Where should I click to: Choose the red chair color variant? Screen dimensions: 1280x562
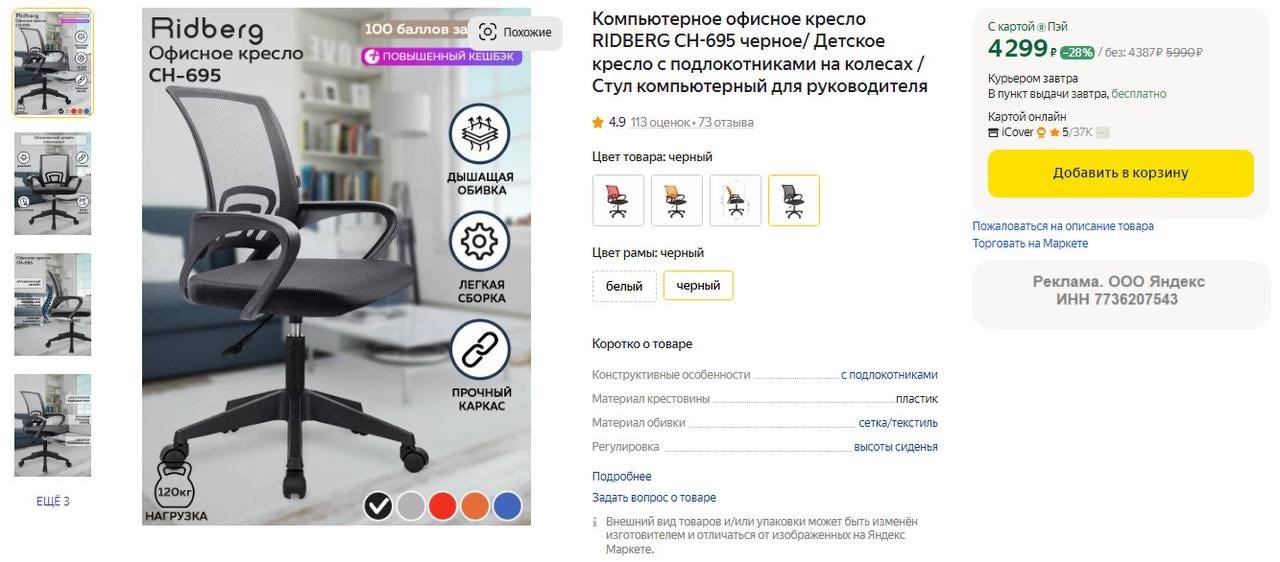[617, 200]
